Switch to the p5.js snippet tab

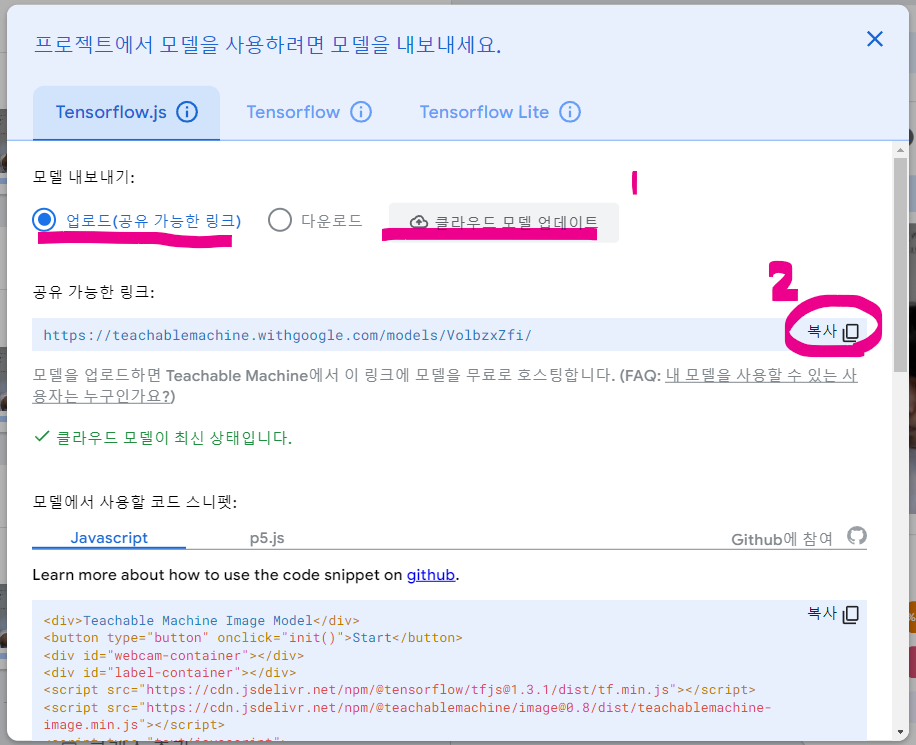[x=267, y=538]
